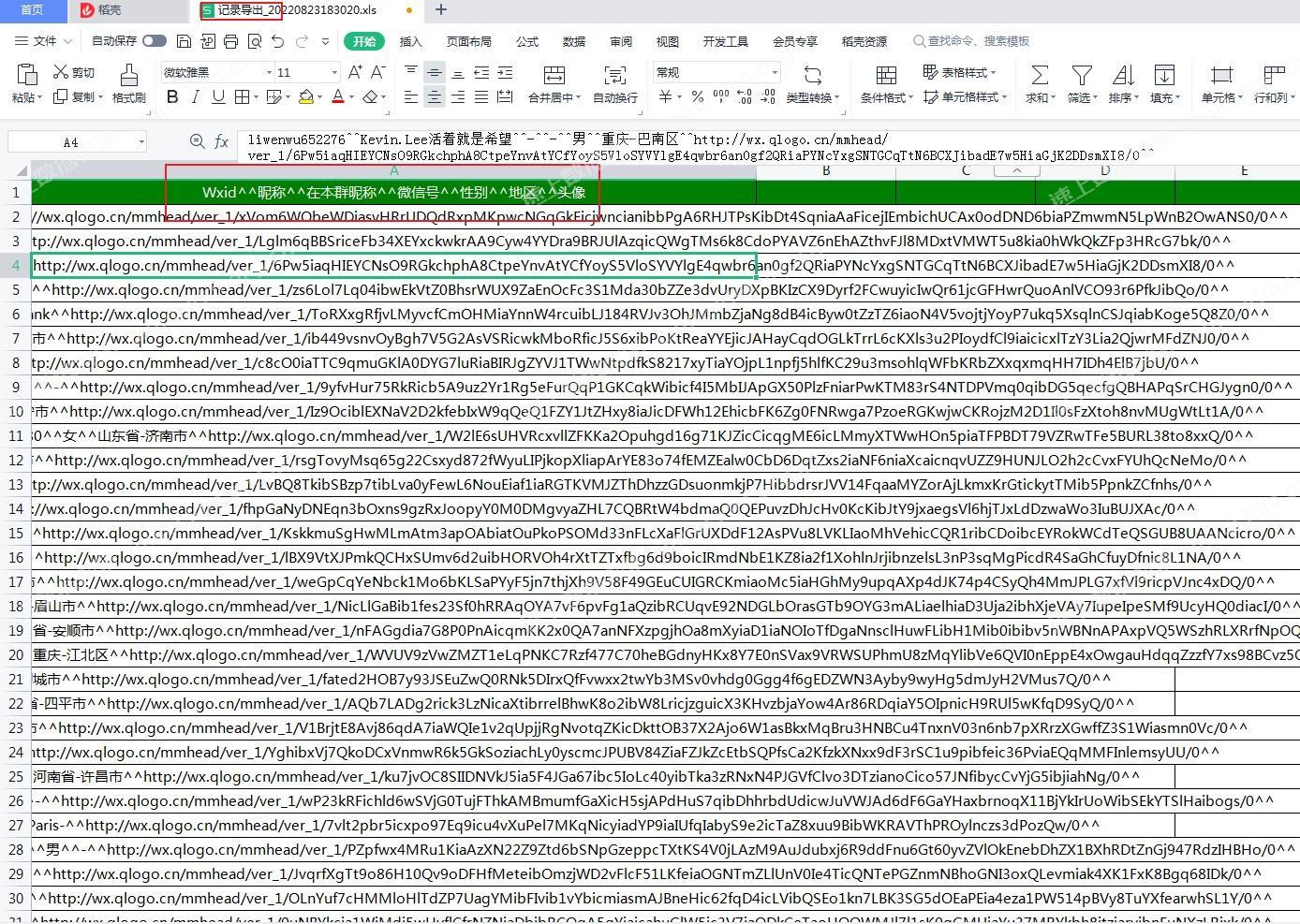Select center horizontal alignment
The height and width of the screenshot is (924, 1300).
tap(435, 96)
